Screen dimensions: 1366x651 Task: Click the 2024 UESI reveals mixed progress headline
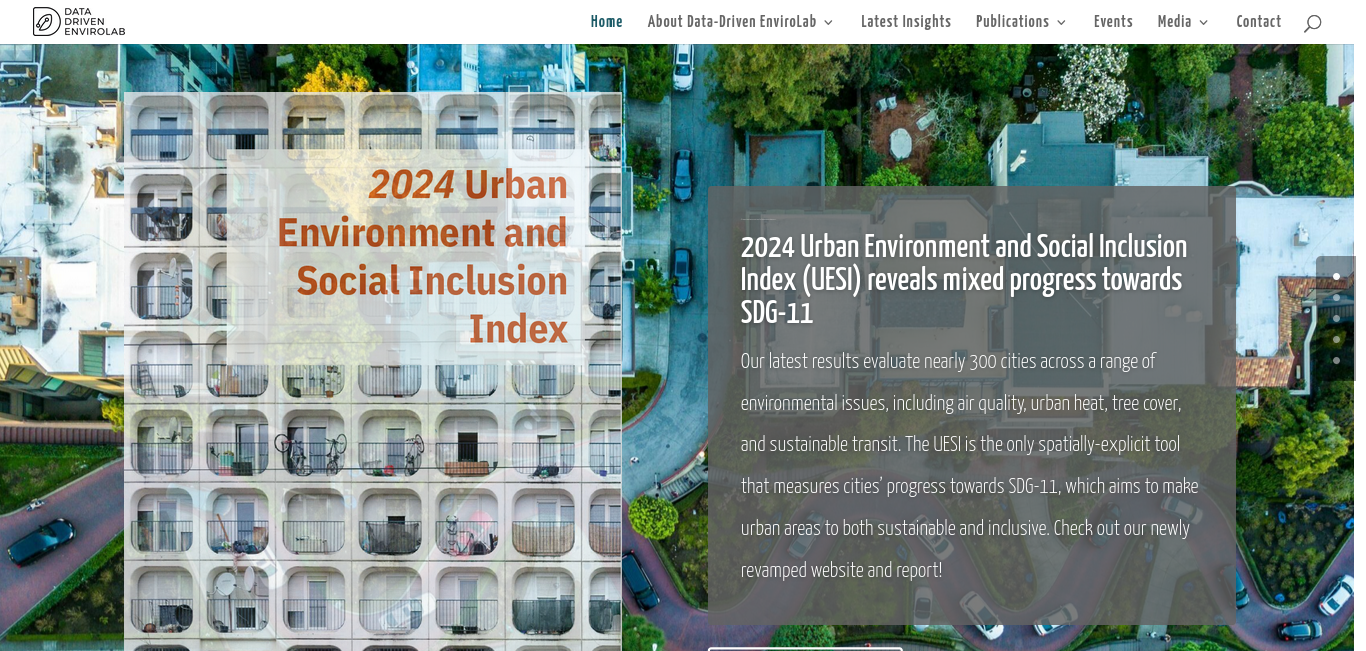964,280
